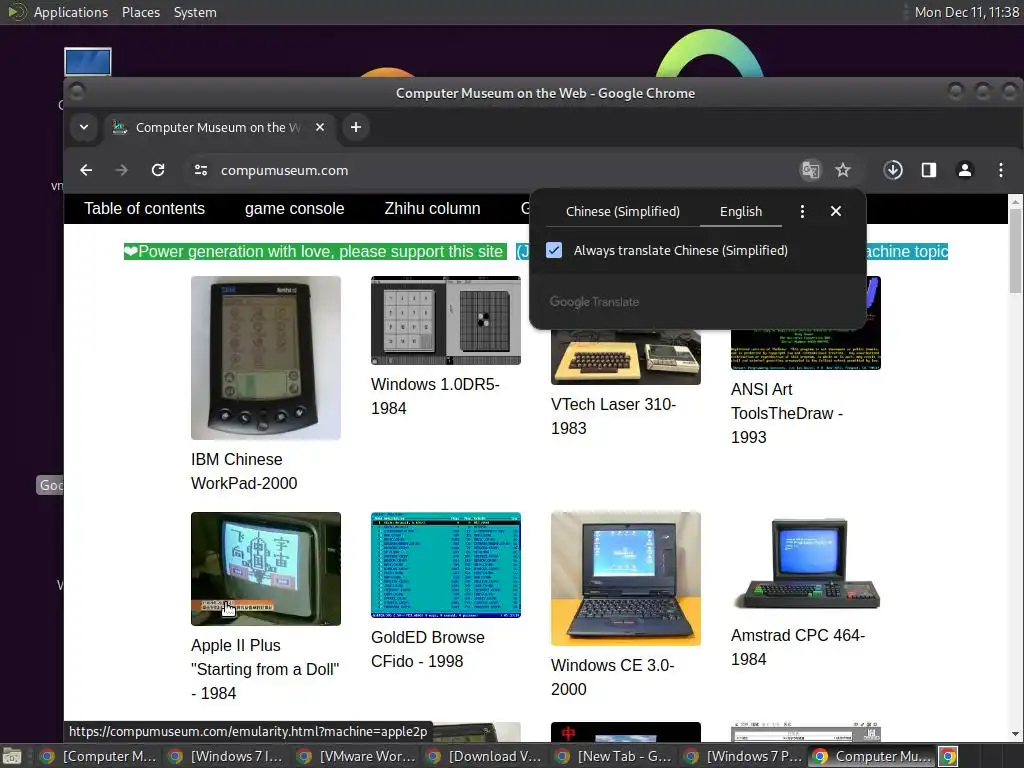Click the monitor desktop icon

pos(88,61)
